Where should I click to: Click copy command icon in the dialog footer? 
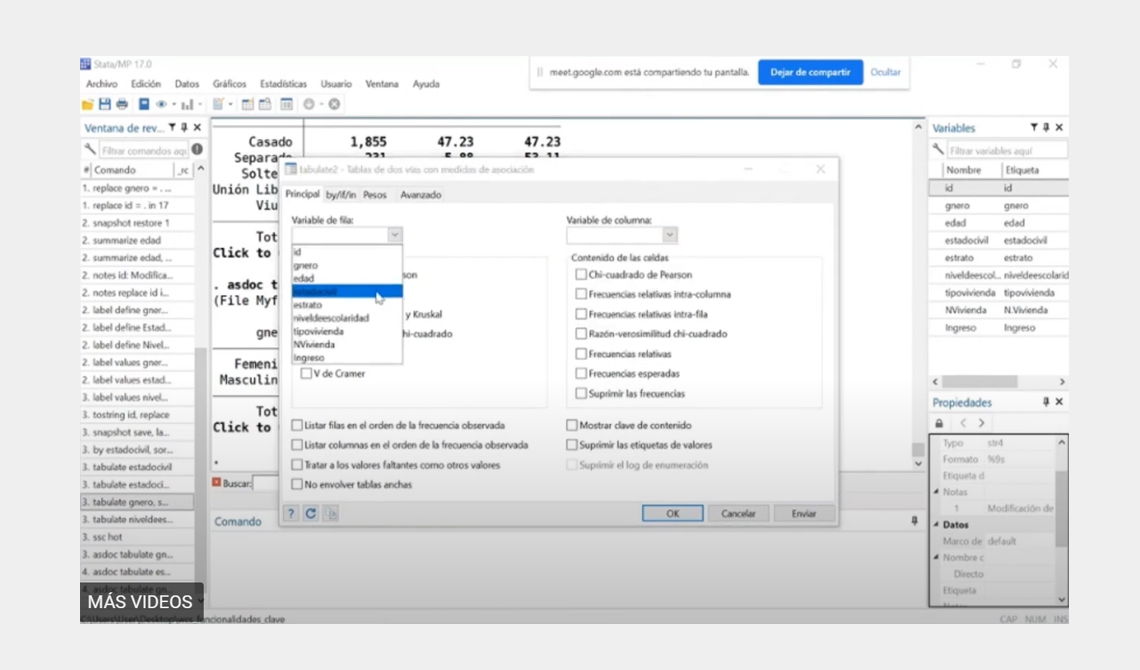click(x=331, y=513)
